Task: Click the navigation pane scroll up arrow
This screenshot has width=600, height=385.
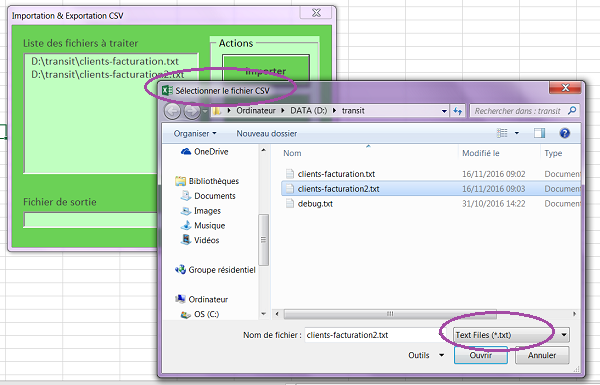Action: point(263,150)
